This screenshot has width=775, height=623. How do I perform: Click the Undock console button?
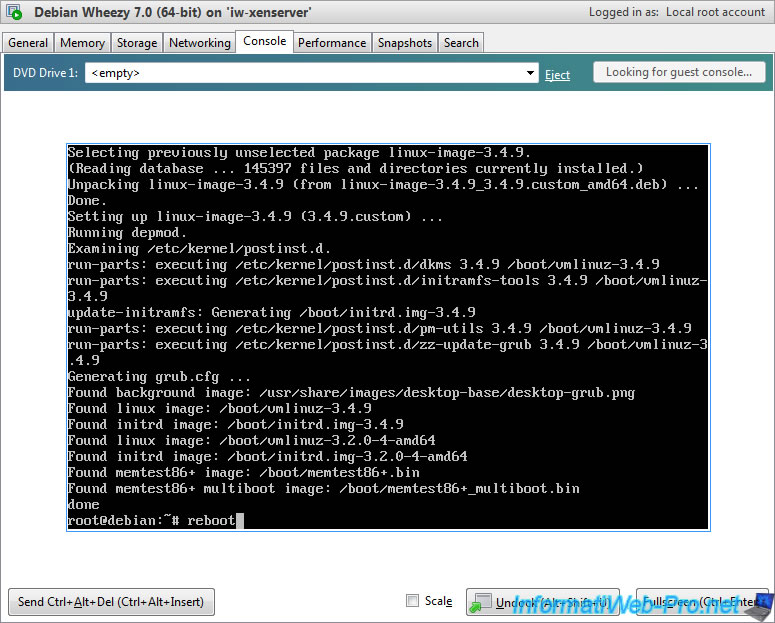(543, 602)
